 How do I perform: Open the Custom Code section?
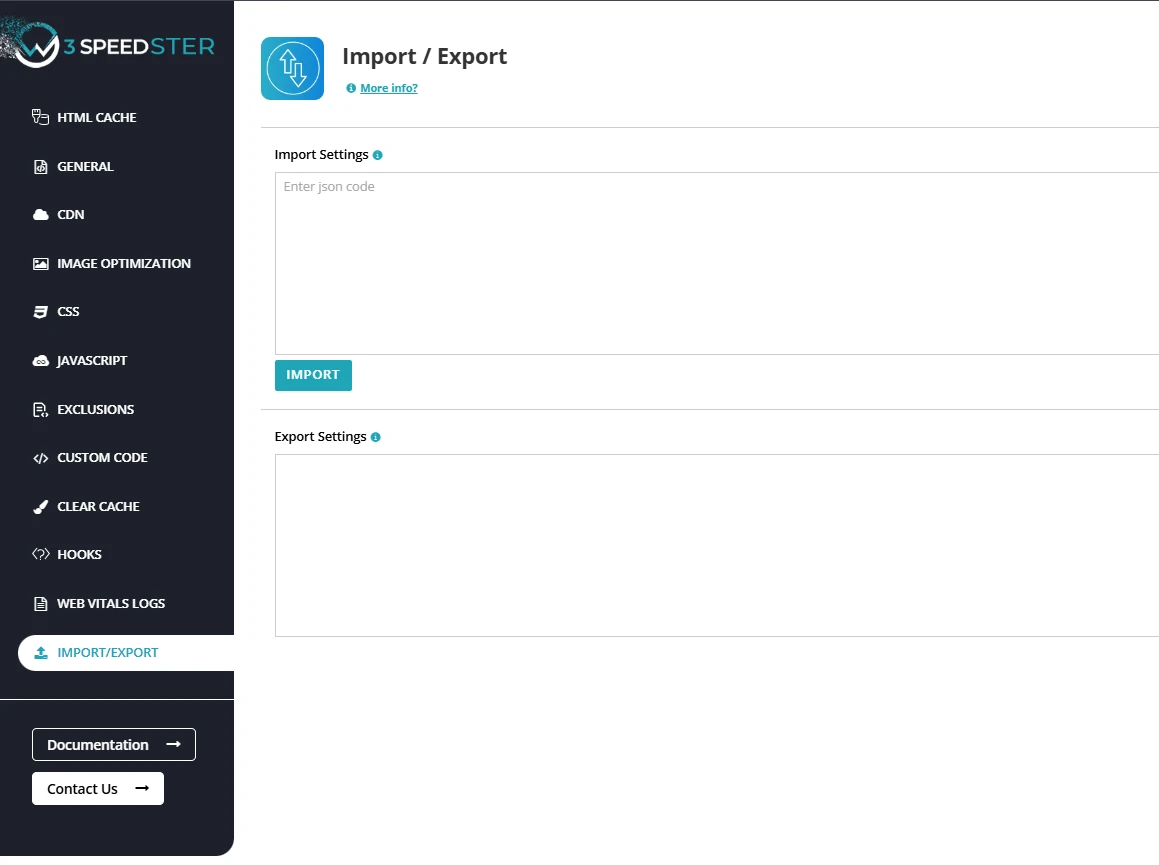tap(102, 458)
